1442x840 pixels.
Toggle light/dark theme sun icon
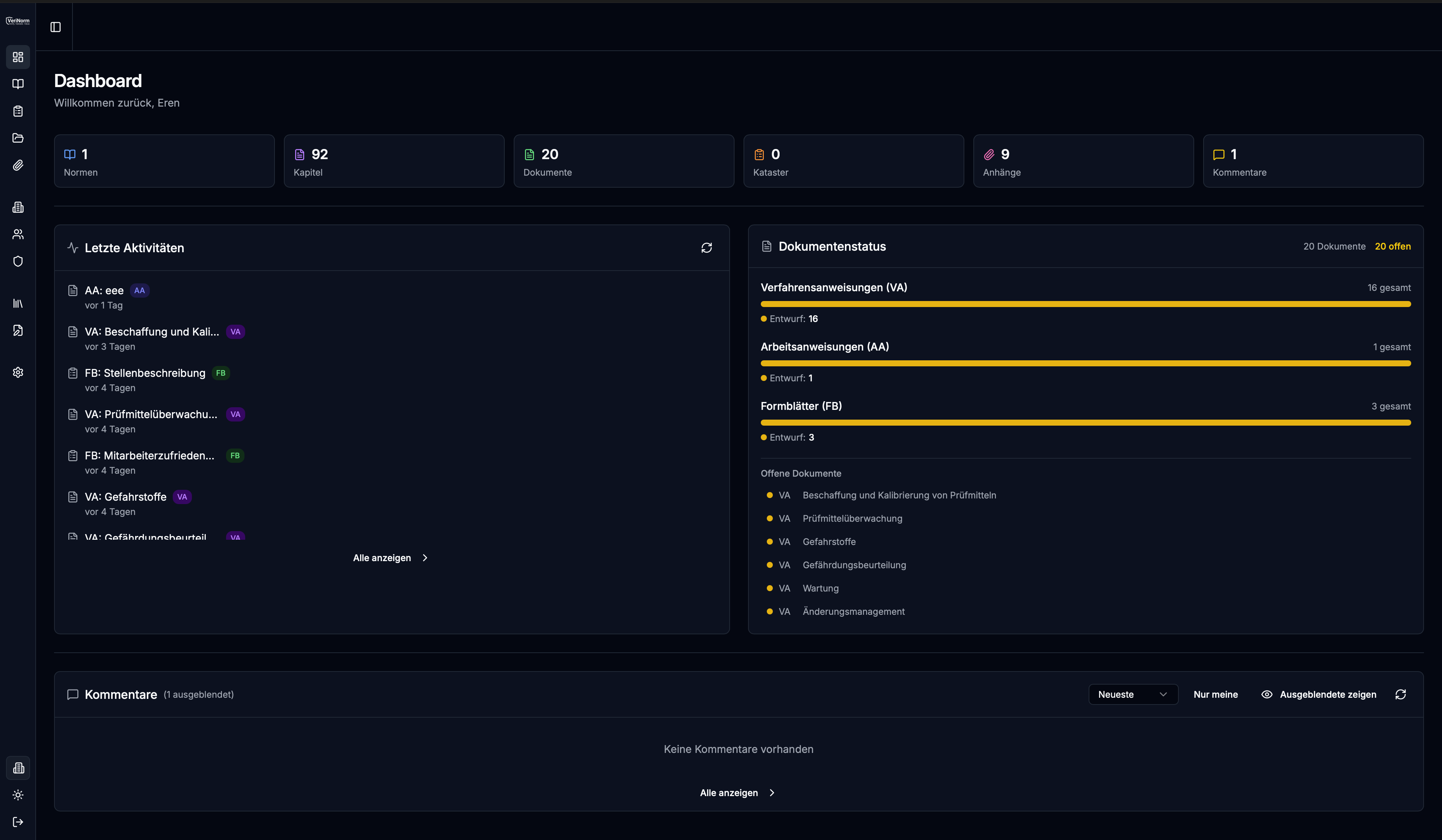18,795
